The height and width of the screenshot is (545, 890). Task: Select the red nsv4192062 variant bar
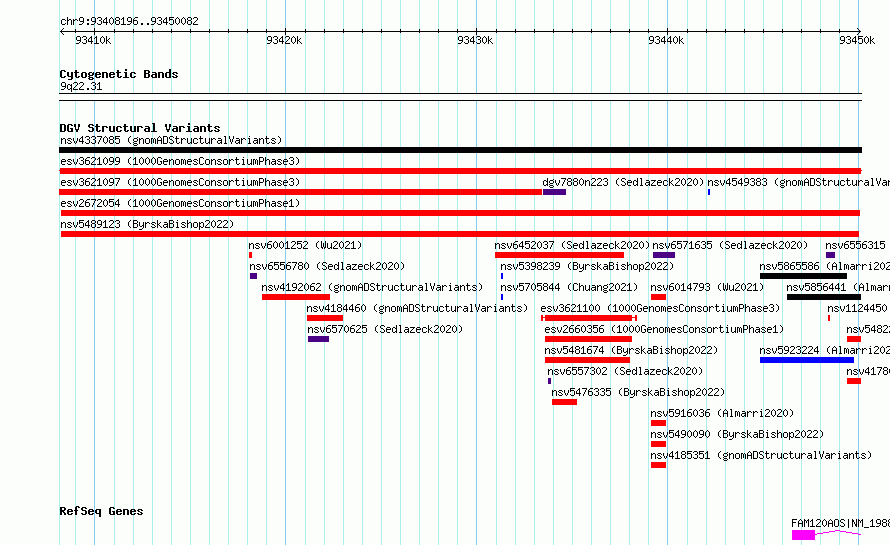[296, 297]
